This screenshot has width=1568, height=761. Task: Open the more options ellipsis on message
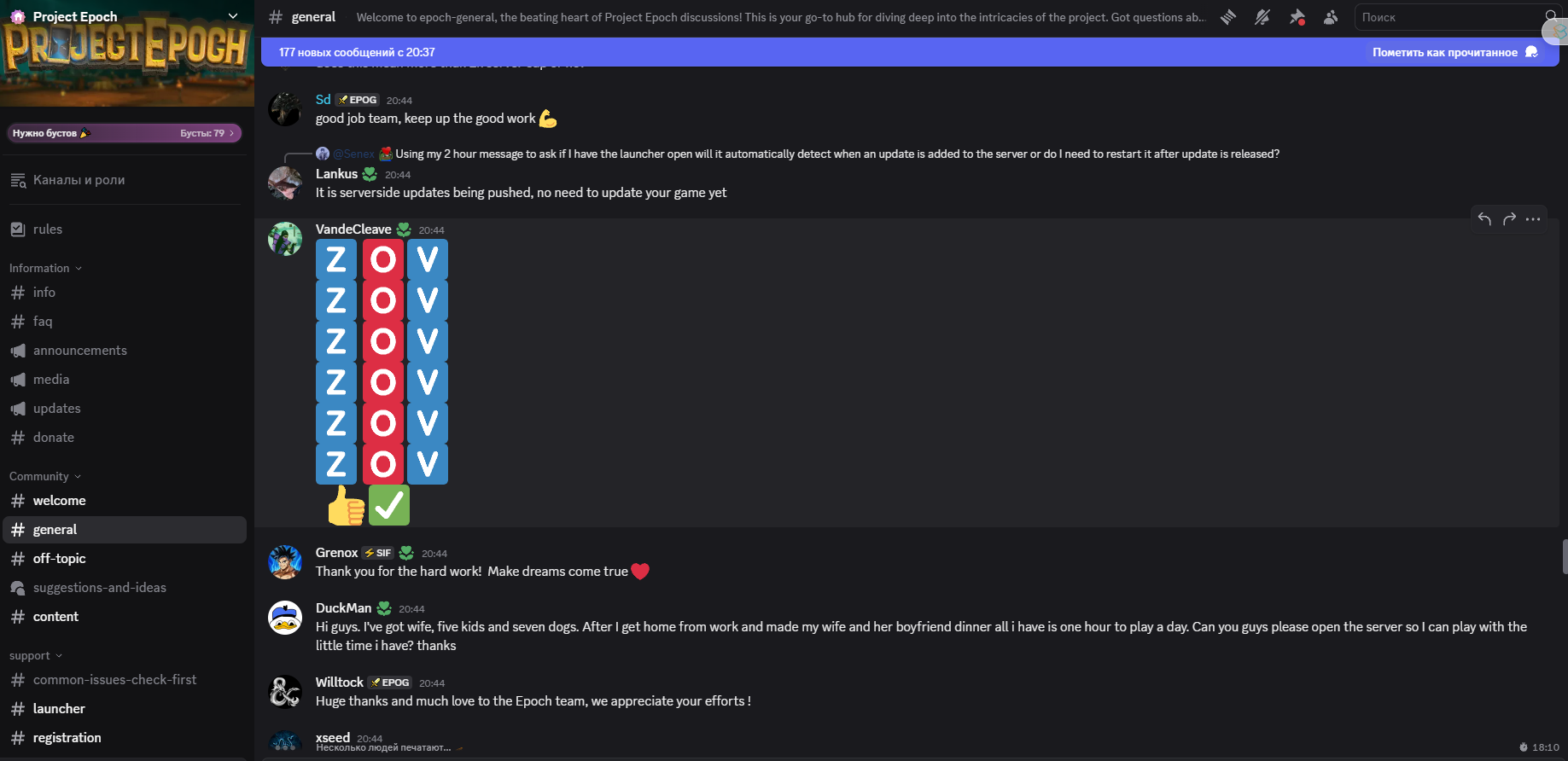pos(1533,219)
